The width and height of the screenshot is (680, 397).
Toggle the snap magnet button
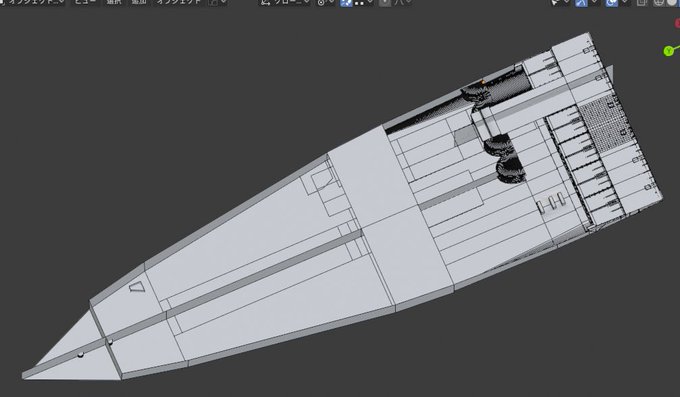(x=346, y=2)
